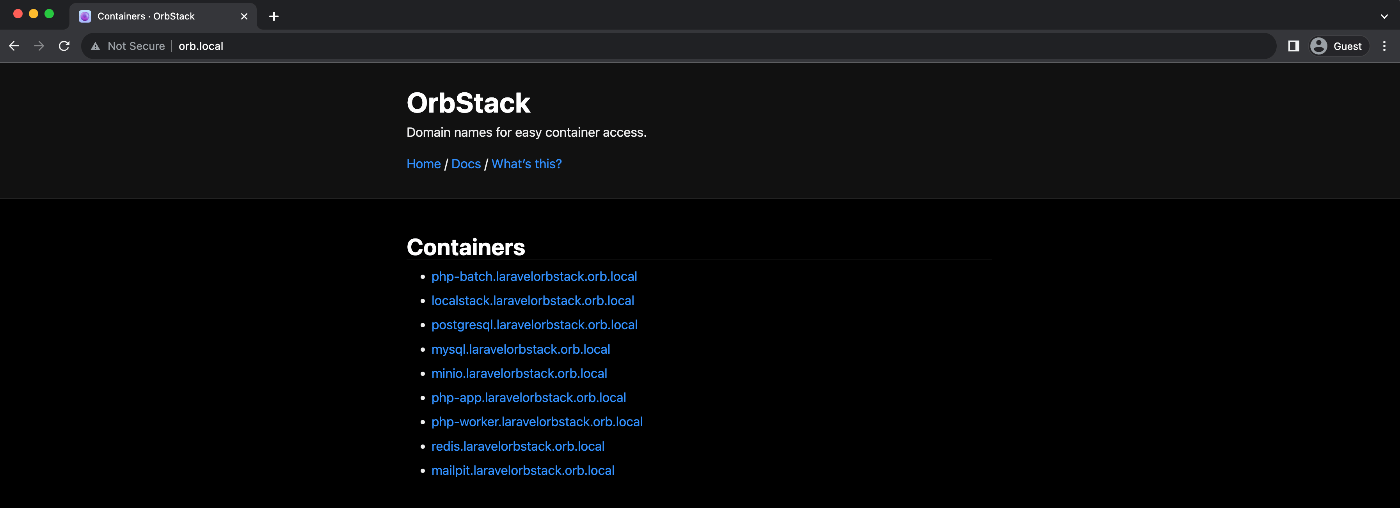Open php-batch.laravelorbstack.orb.local
Screen dimensions: 1400x508
[534, 277]
